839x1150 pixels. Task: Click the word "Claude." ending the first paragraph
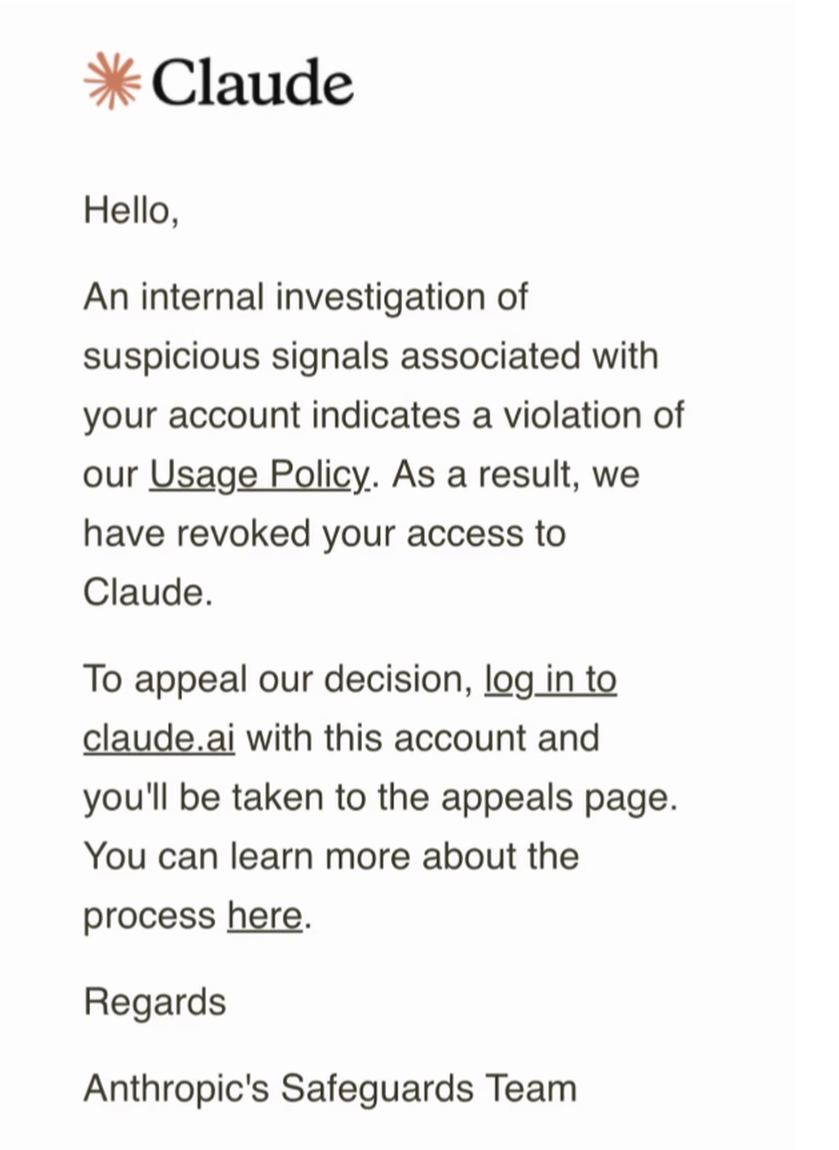(148, 593)
